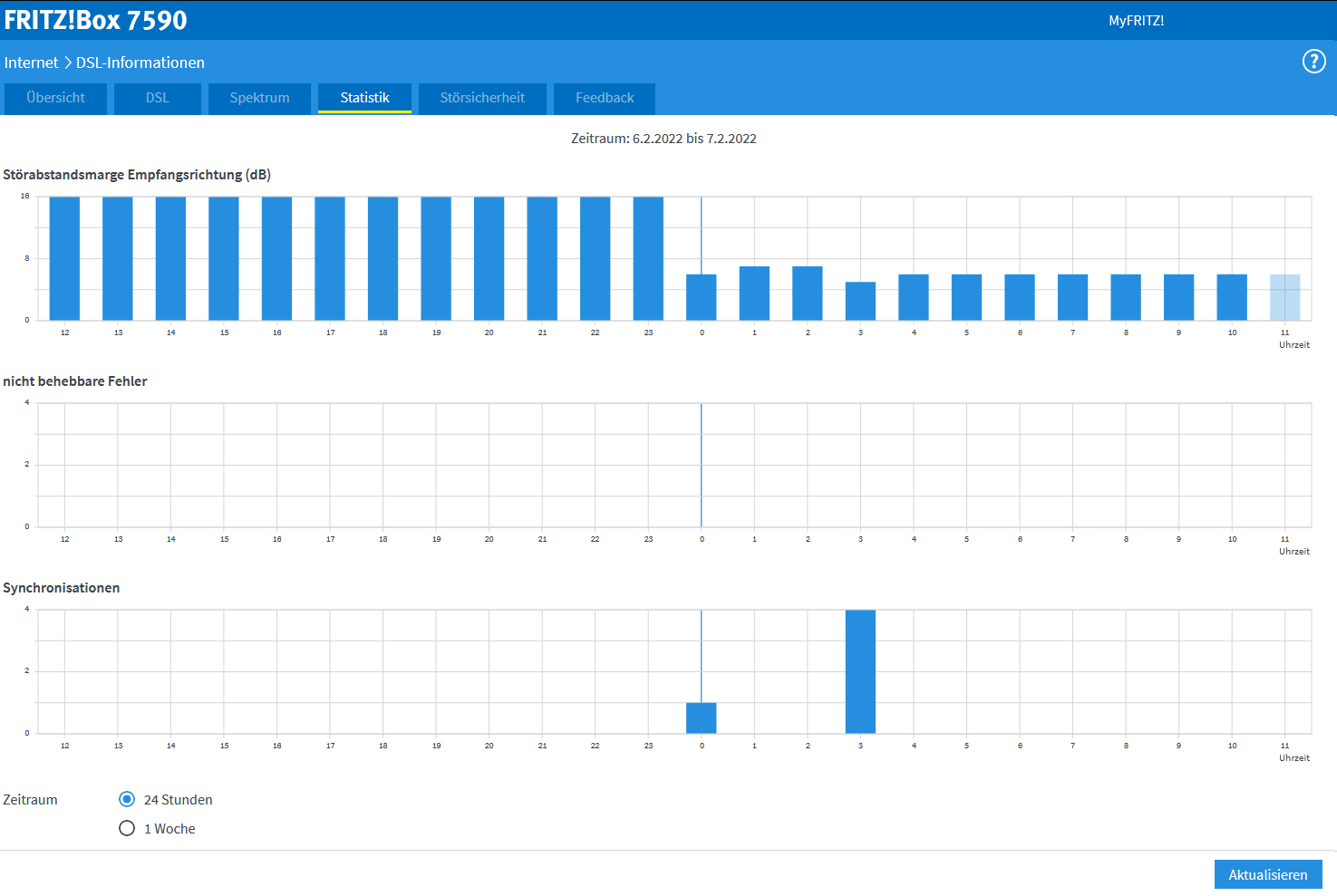Click the hour 14 bar in Störabstandsmarge chart
Screen dimensions: 1337x896
170,258
